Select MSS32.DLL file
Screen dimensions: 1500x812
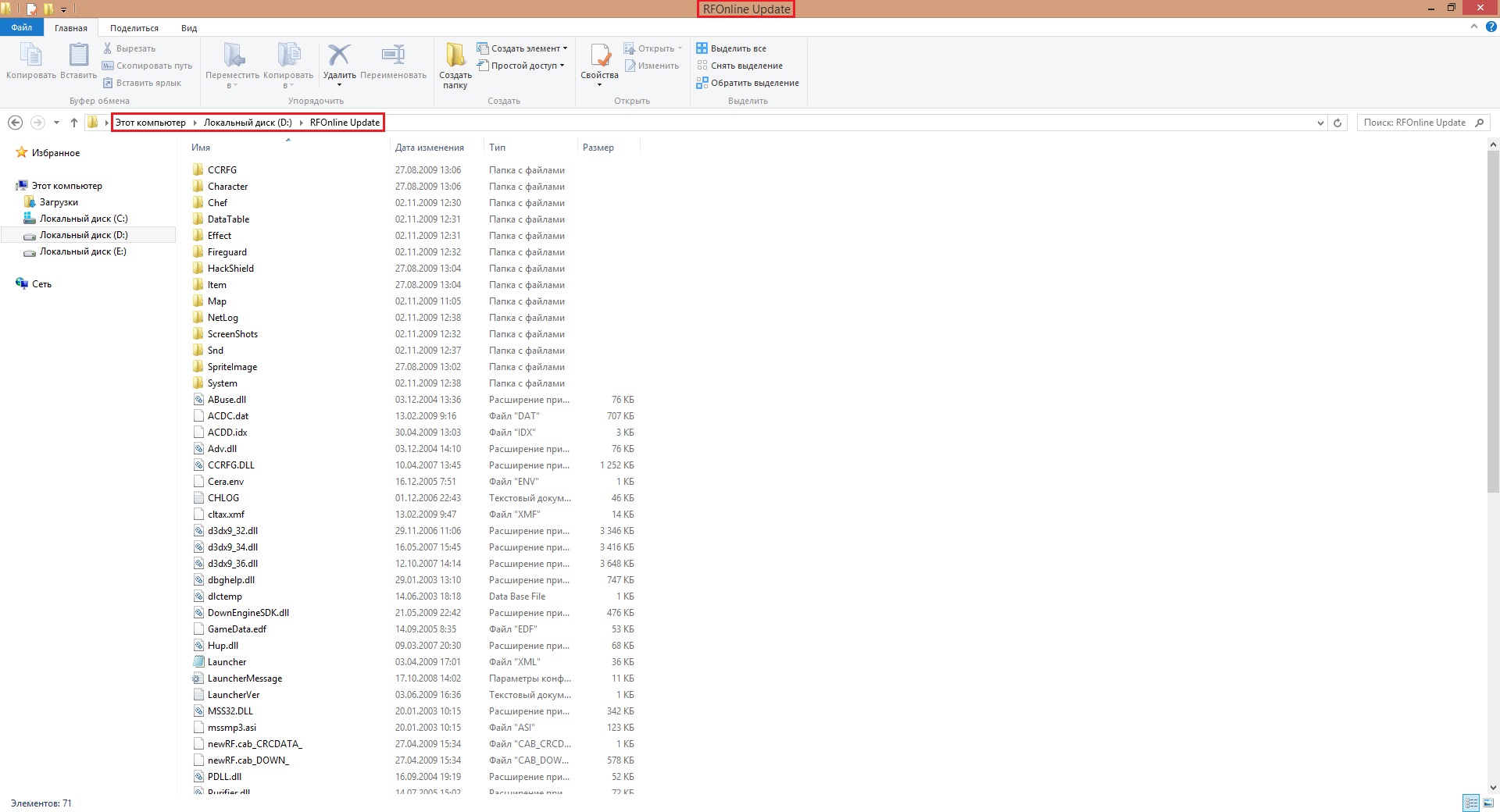[230, 711]
